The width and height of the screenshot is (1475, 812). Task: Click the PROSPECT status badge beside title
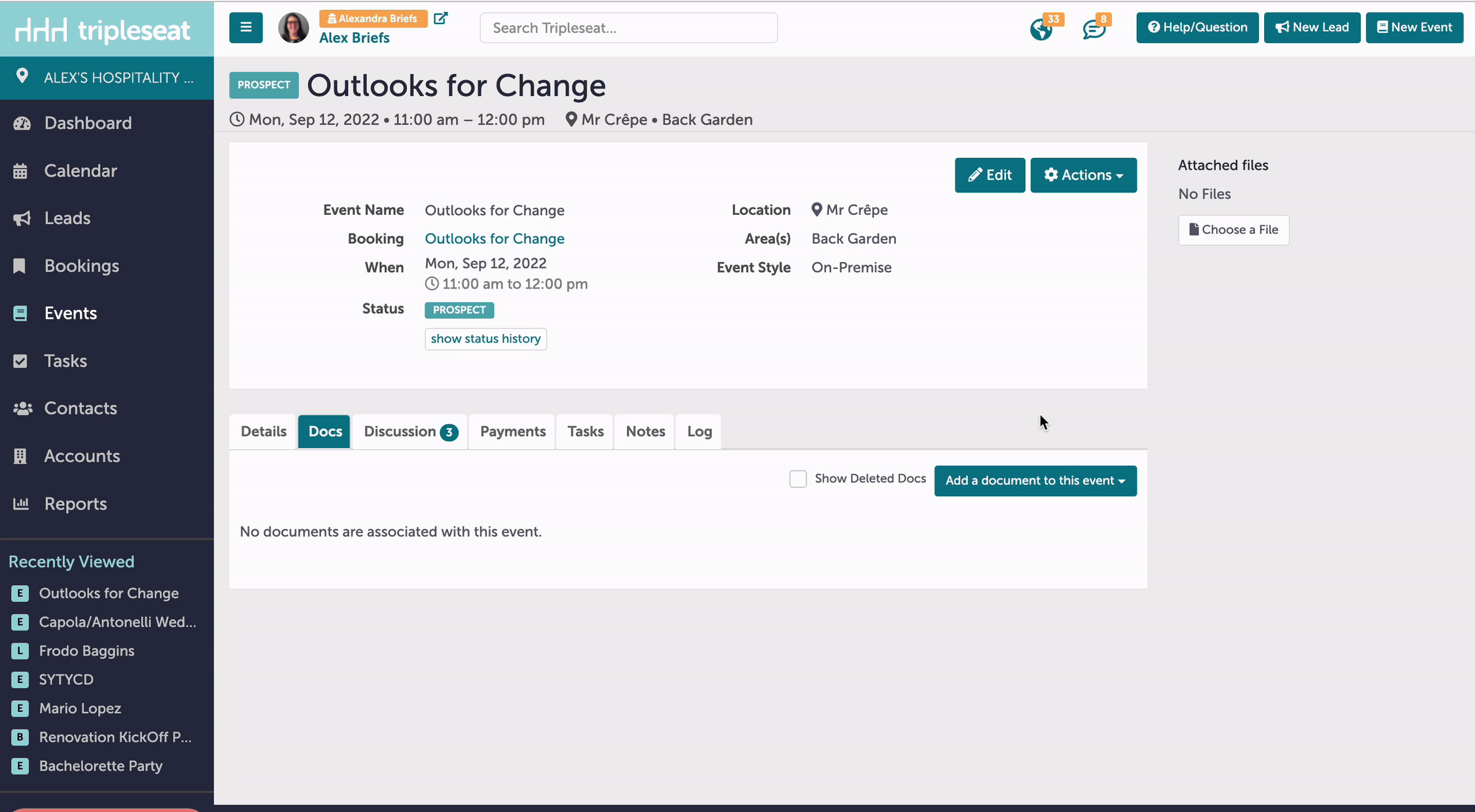coord(264,85)
